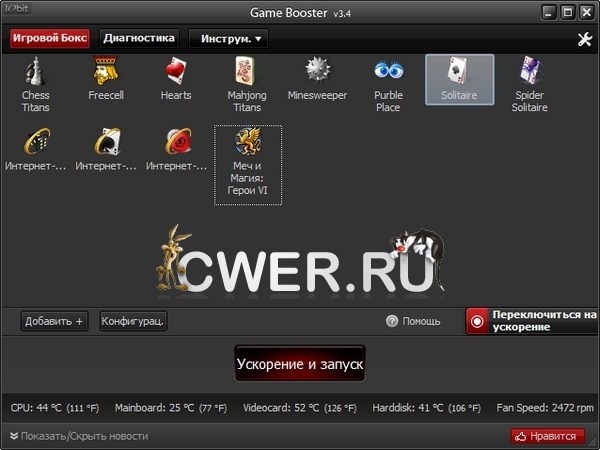Click the Нравится like button
600x450 pixels.
547,436
